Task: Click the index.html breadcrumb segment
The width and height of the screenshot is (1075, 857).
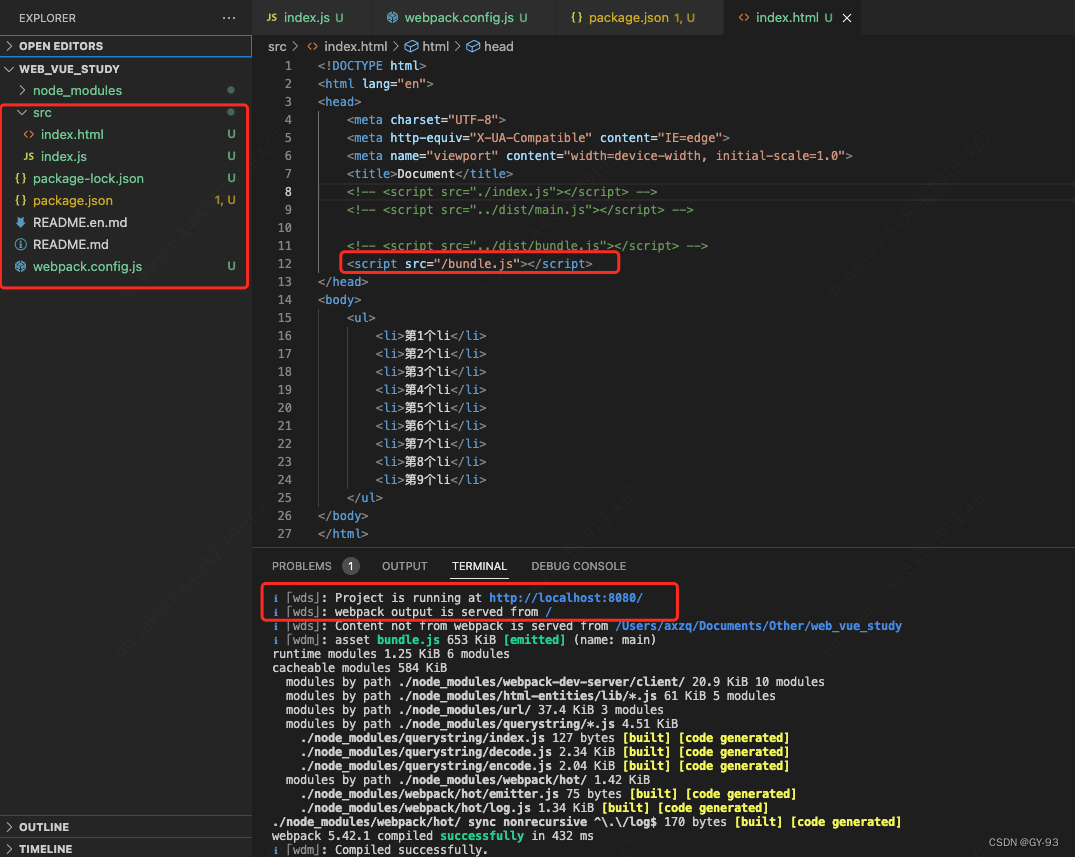Action: click(x=355, y=47)
